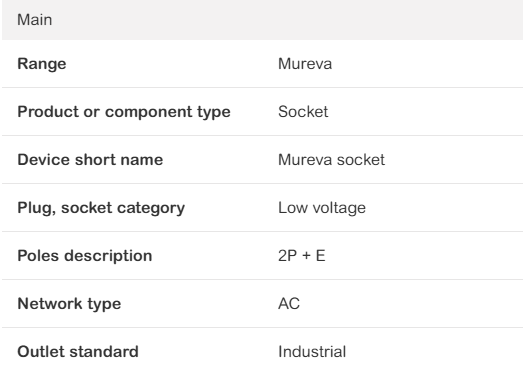Click the empty area in Device short name row
The width and height of the screenshot is (523, 373).
pos(454,159)
